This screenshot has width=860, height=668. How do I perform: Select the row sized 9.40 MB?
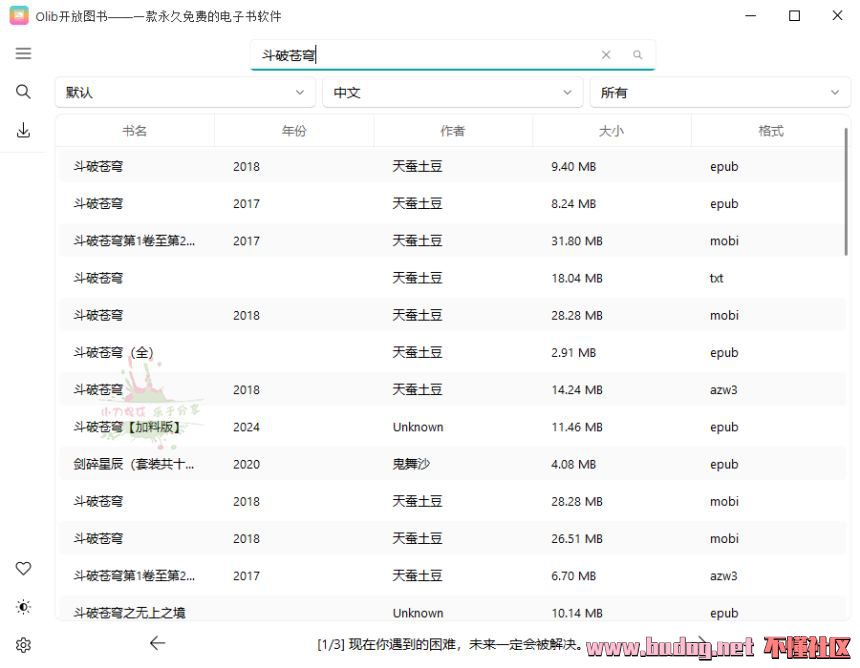point(452,166)
